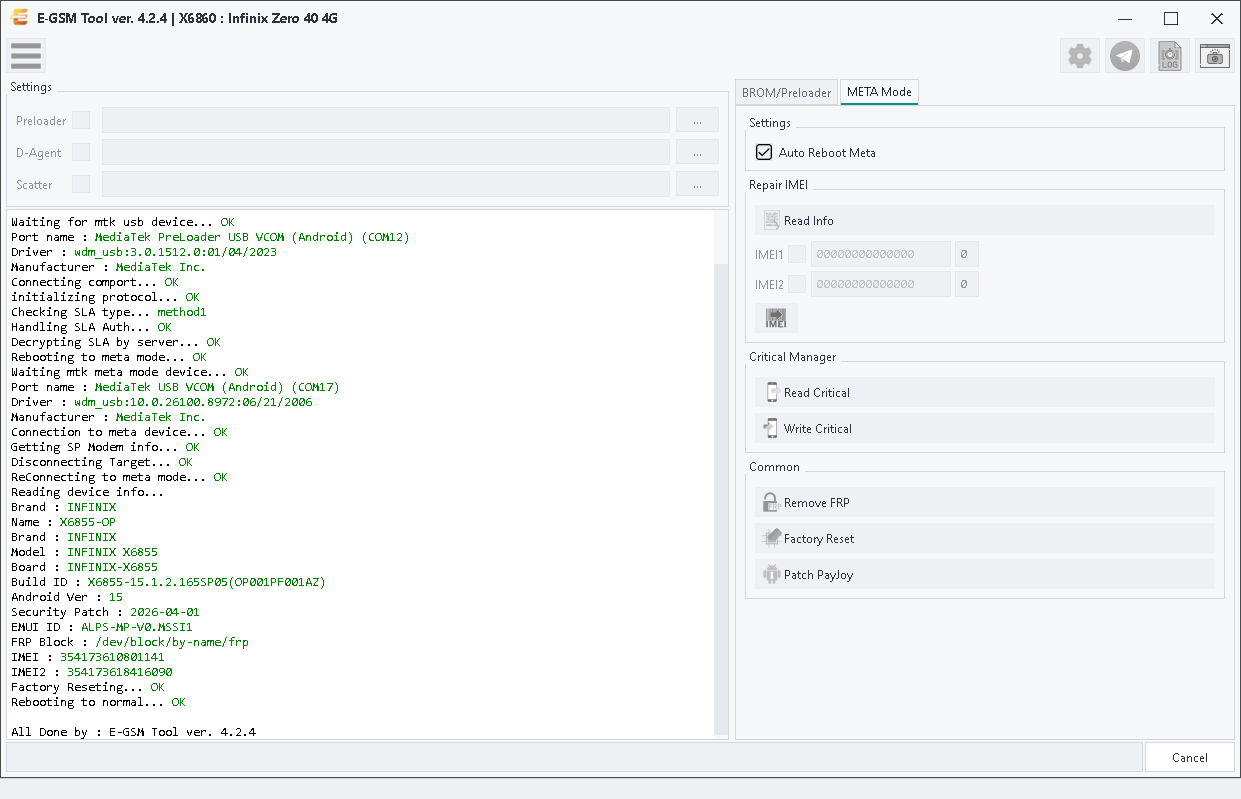Click the Factory Reset button

click(985, 539)
